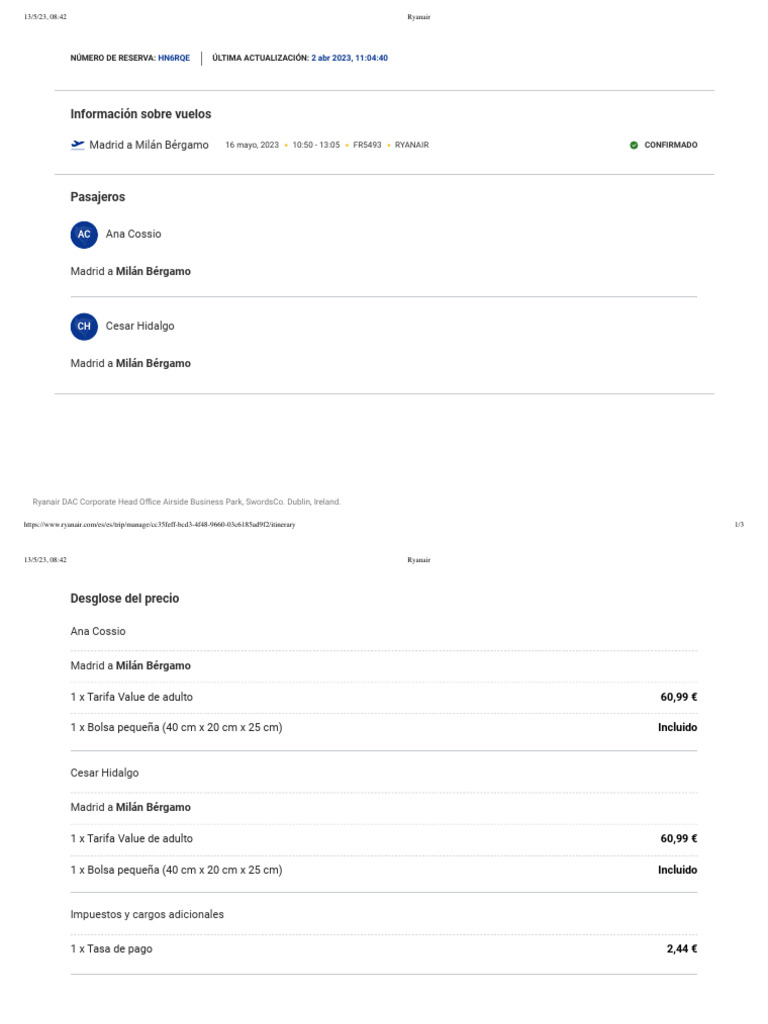Click the AC passenger avatar
This screenshot has height=1024, width=768.
click(x=84, y=235)
